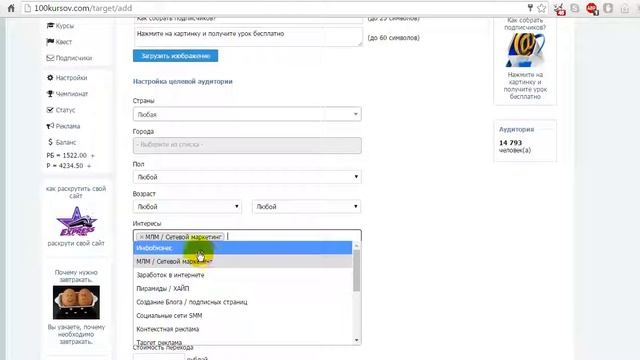This screenshot has width=640, height=360.
Task: Click the key icon in address bar
Action: 530,8
